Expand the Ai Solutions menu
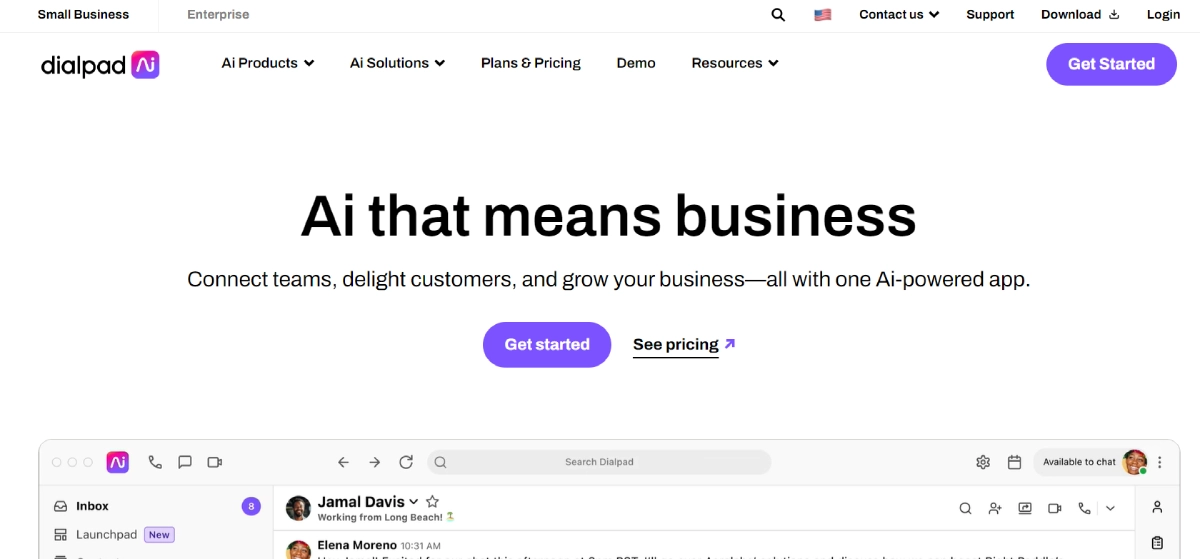The image size is (1200, 559). tap(397, 63)
